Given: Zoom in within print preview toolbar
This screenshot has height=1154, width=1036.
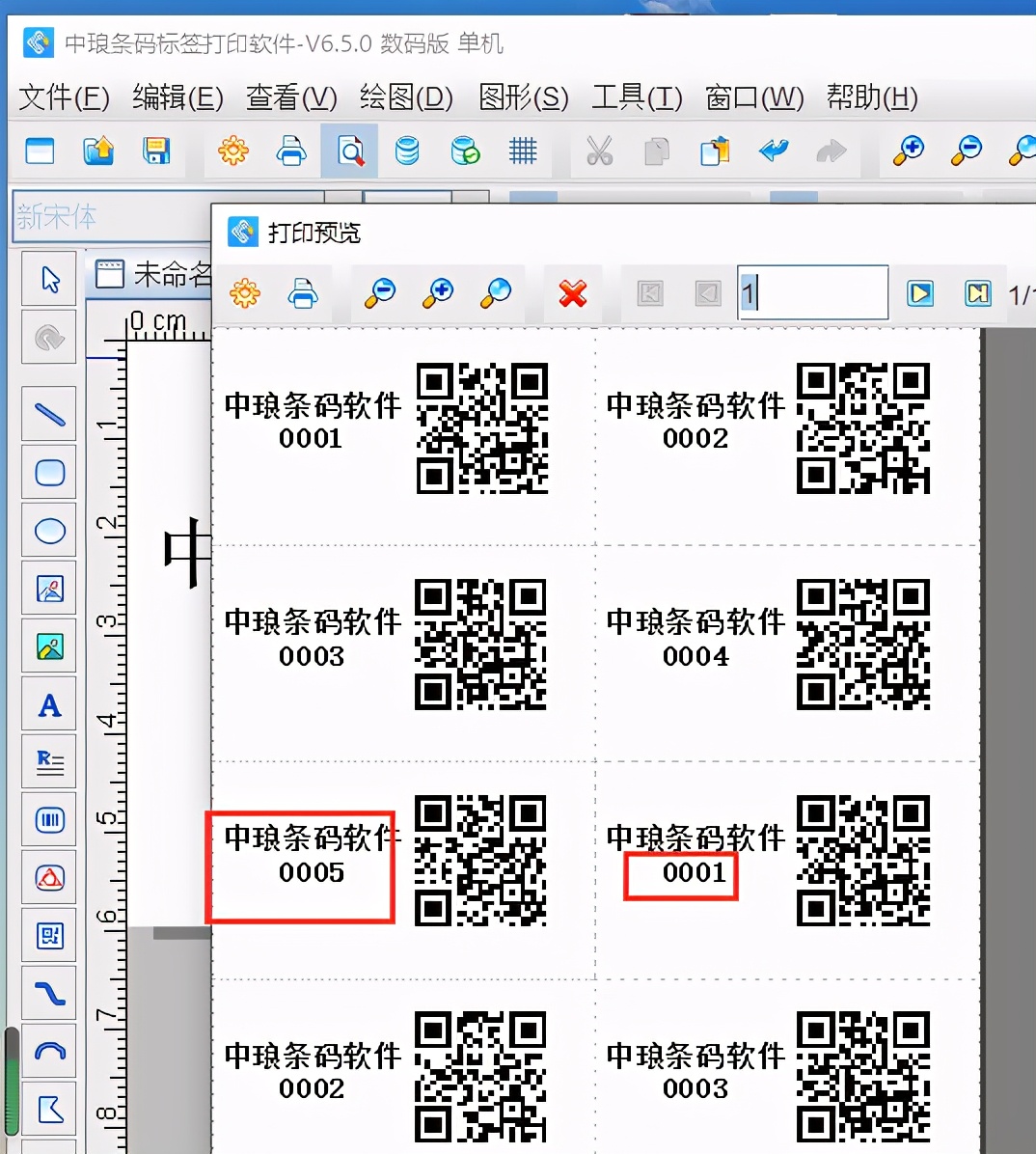Looking at the screenshot, I should [x=438, y=293].
